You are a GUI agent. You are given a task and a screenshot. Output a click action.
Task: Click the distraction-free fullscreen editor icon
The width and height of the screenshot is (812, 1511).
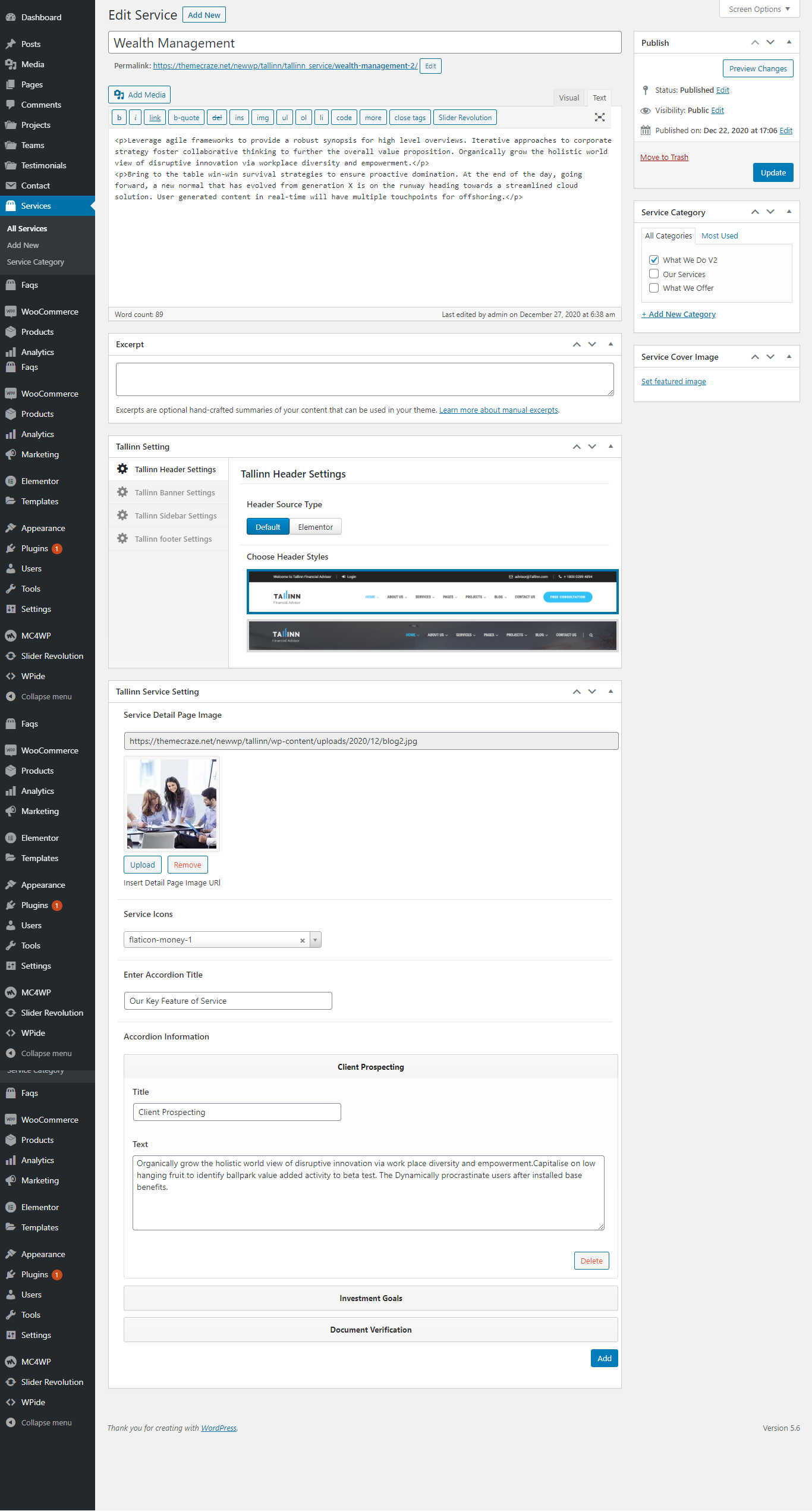click(x=600, y=117)
